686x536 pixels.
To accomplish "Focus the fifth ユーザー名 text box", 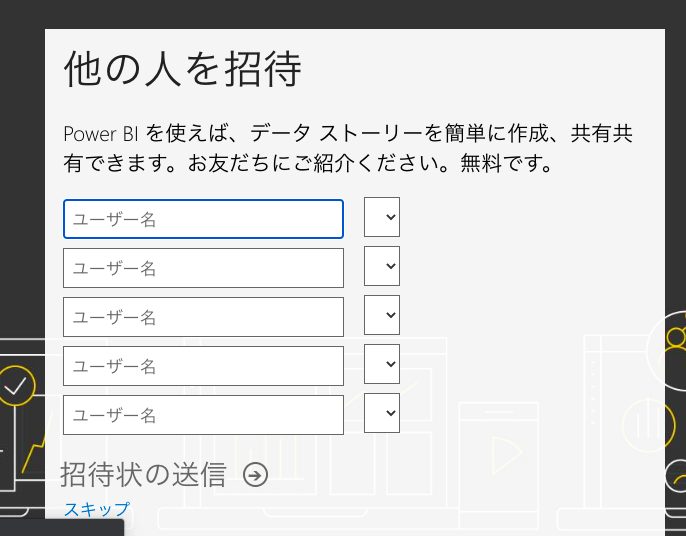I will coord(203,415).
